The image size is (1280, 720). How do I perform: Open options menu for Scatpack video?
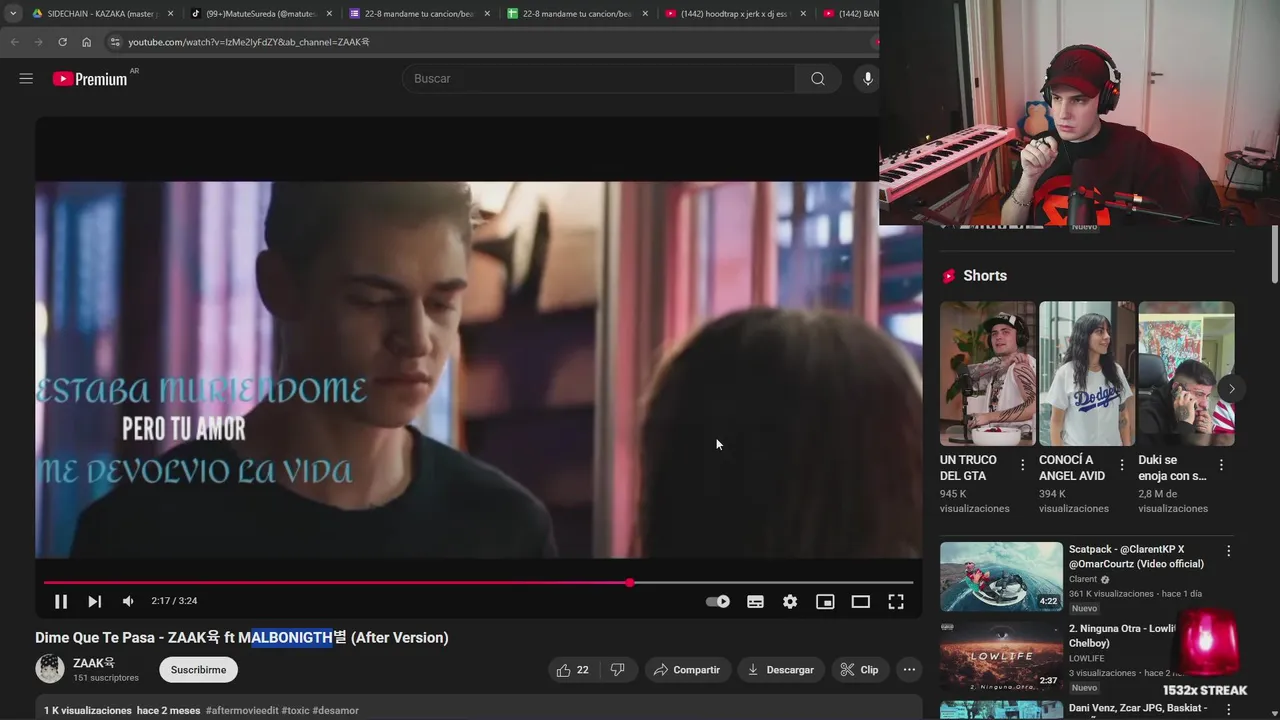pos(1229,551)
